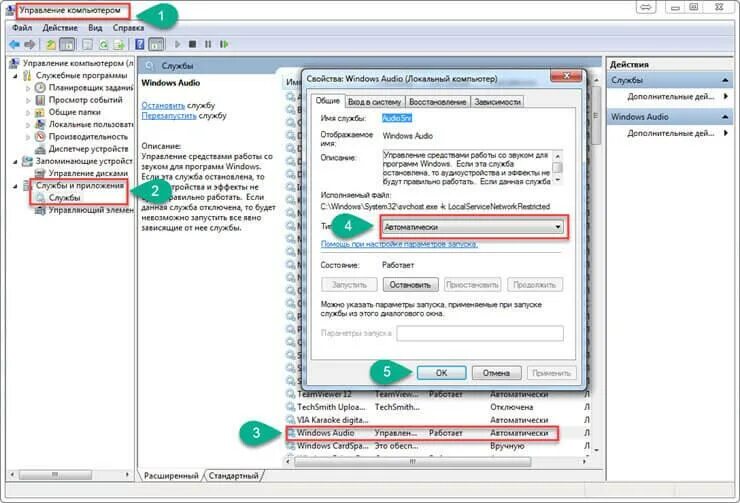The width and height of the screenshot is (740, 503).
Task: Expand the Просмотр событий tree node
Action: pyautogui.click(x=28, y=100)
